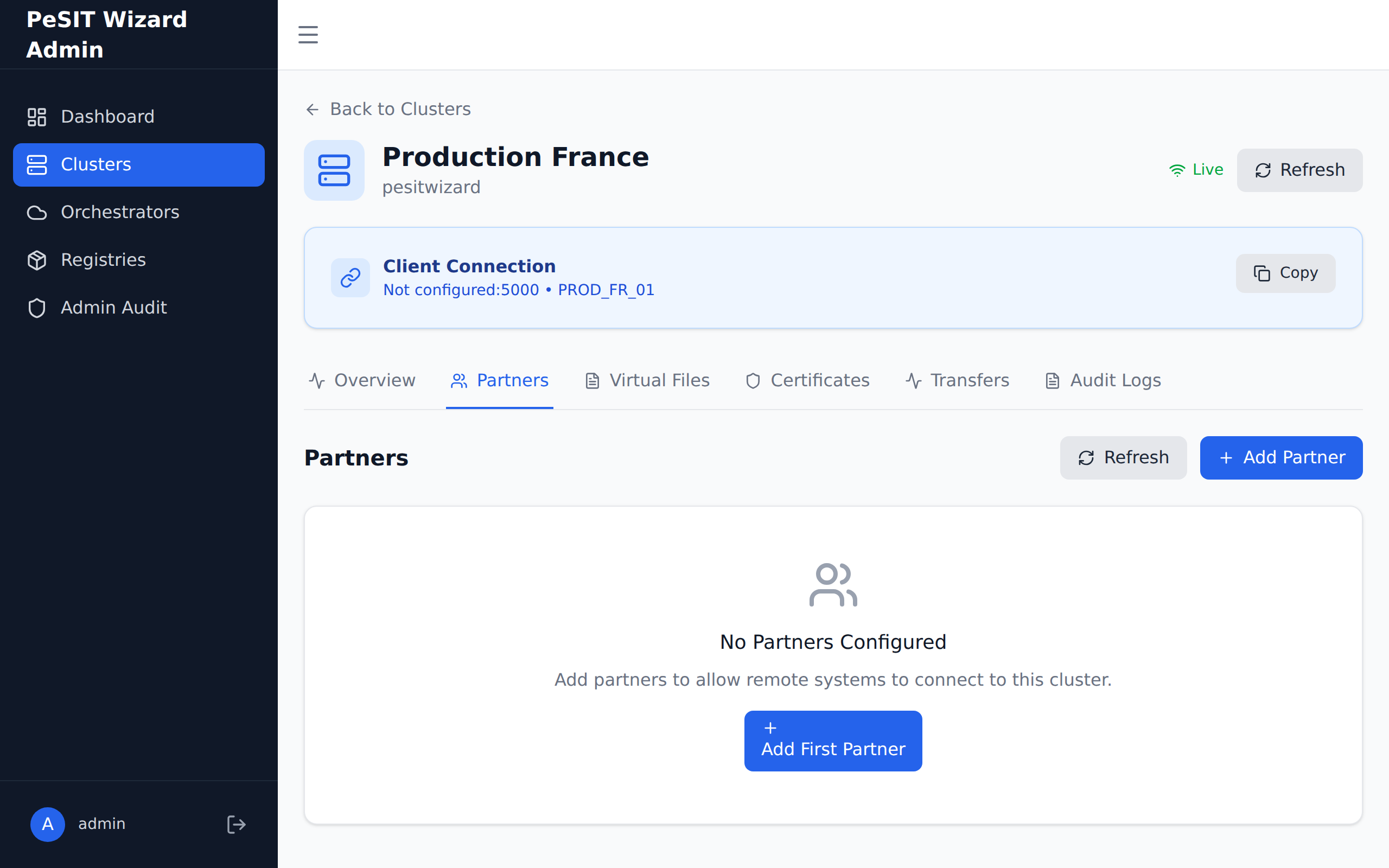
Task: Open Admin Audit page
Action: click(x=113, y=308)
